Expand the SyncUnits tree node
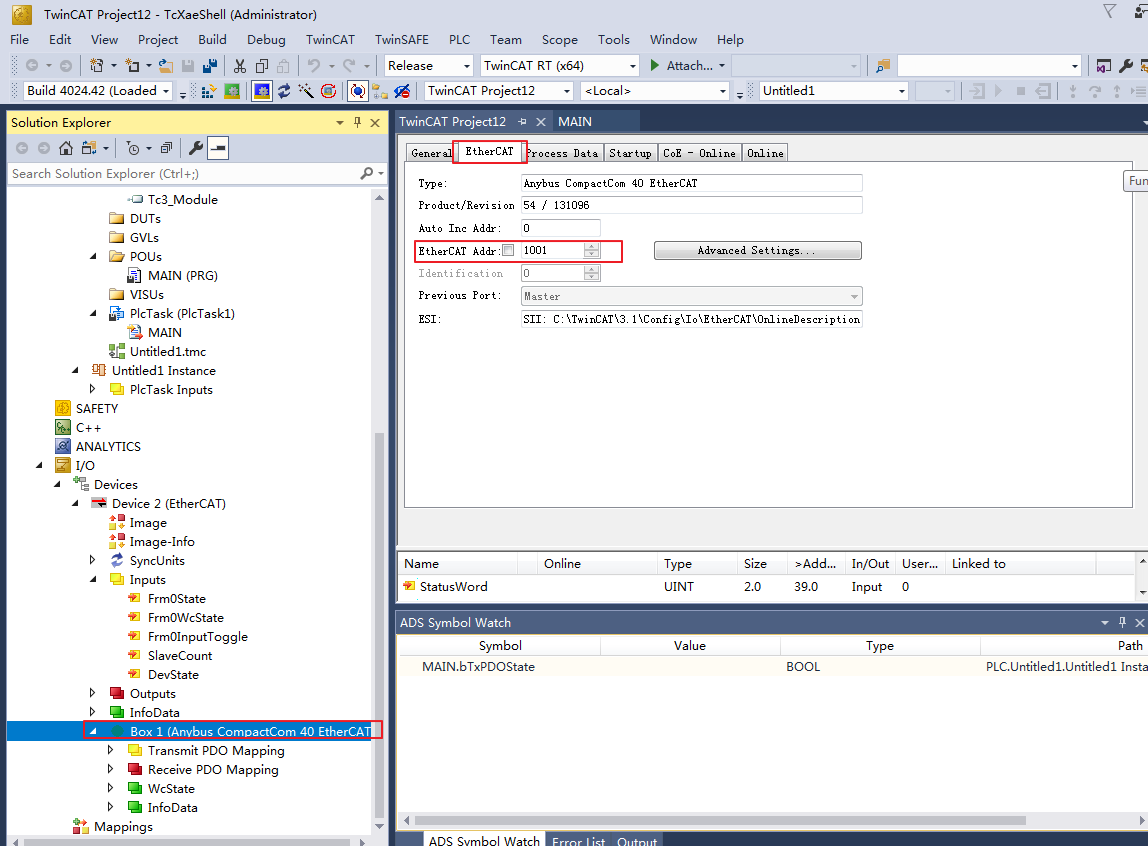The image size is (1148, 846). point(92,559)
